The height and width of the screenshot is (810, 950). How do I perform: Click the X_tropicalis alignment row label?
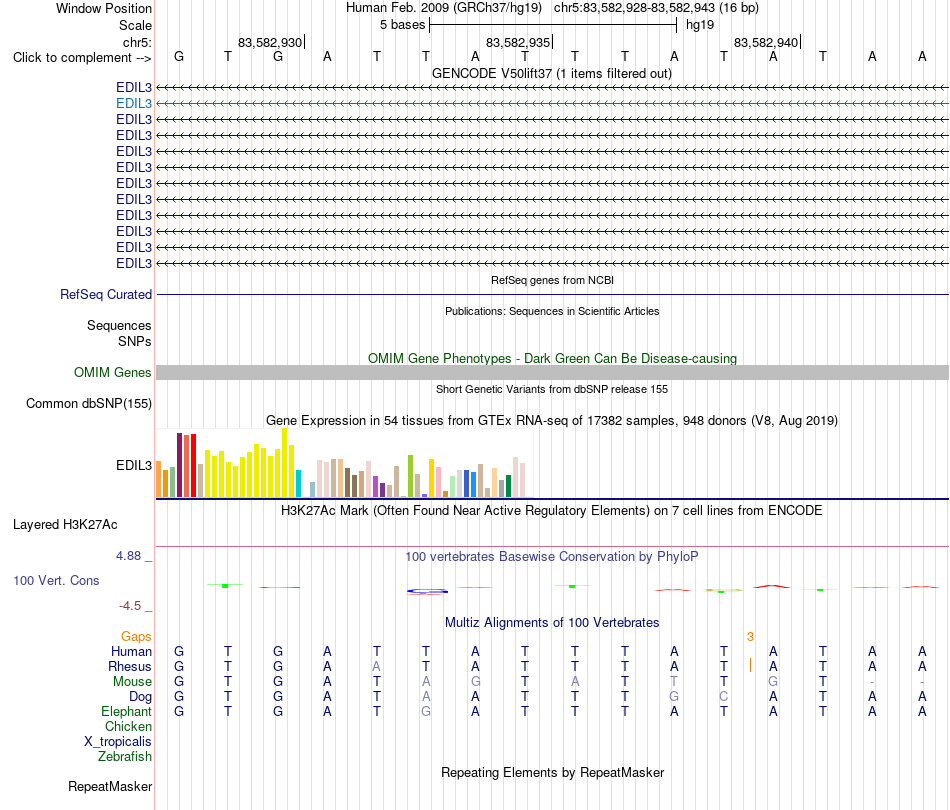(x=118, y=742)
